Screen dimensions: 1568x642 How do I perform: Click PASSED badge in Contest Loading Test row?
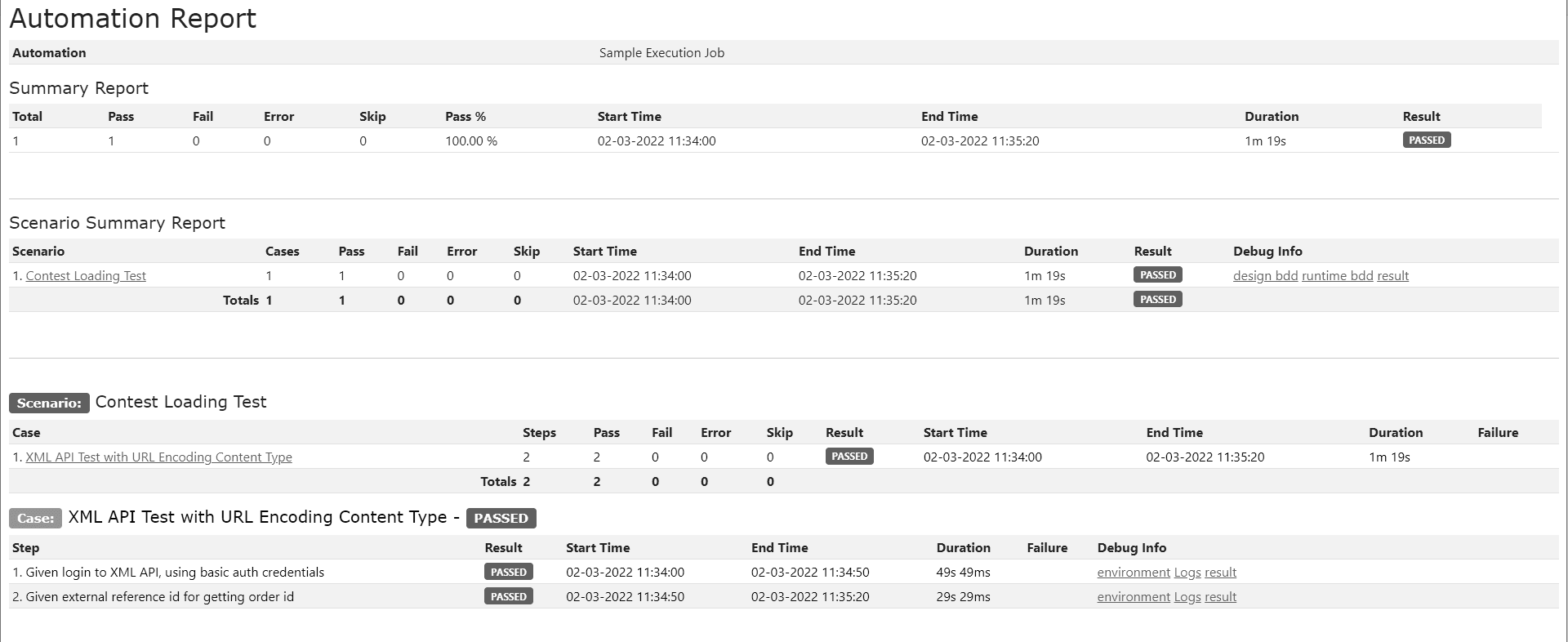tap(1157, 275)
